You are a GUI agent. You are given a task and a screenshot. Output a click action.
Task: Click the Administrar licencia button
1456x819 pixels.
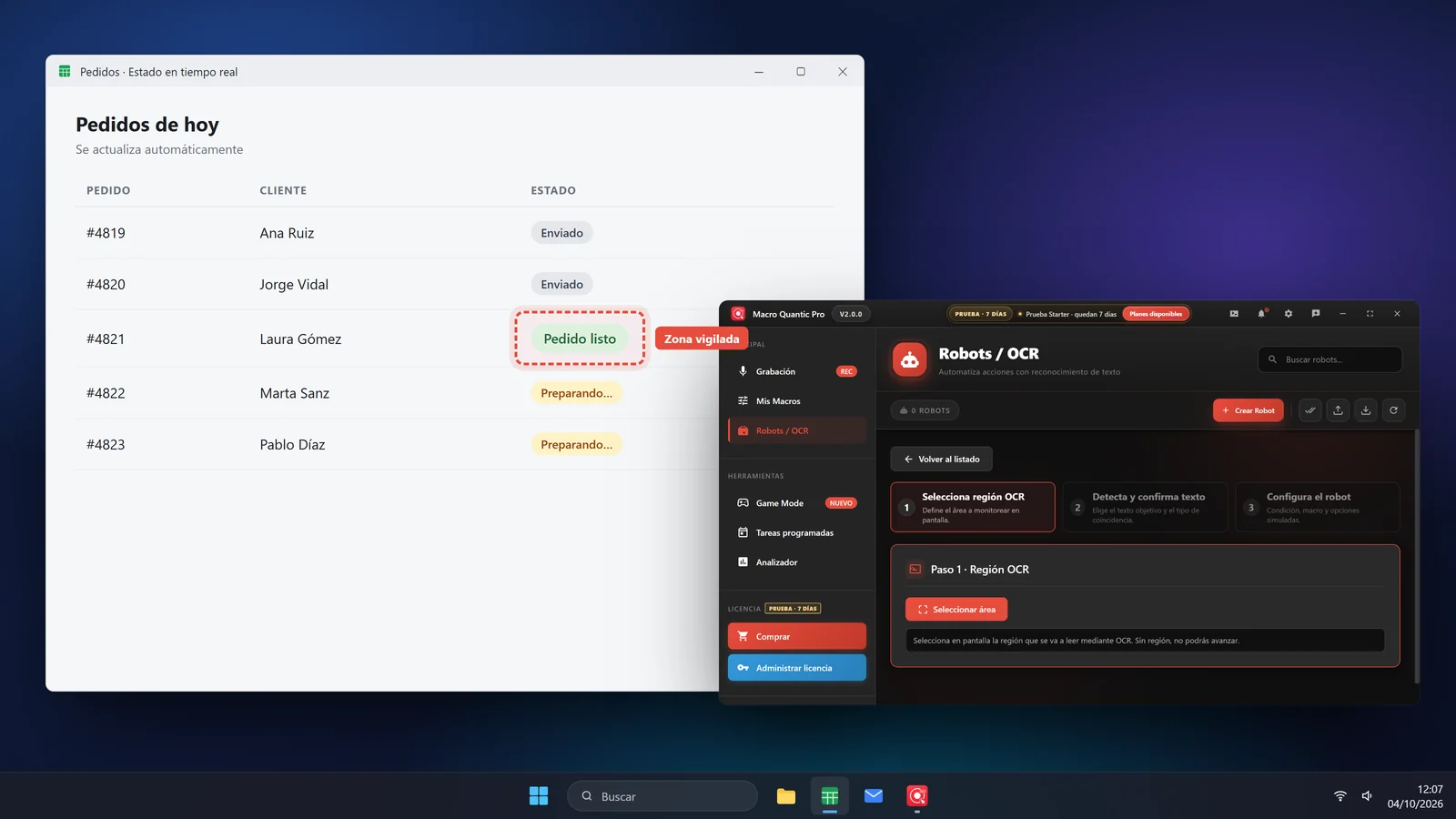[x=796, y=668]
